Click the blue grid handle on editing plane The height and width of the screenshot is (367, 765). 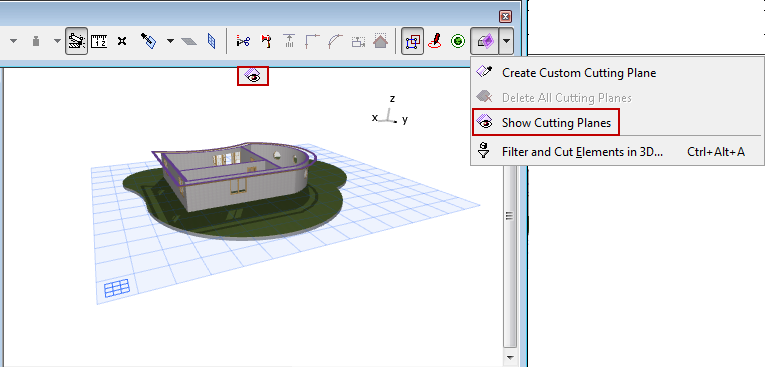coord(117,287)
